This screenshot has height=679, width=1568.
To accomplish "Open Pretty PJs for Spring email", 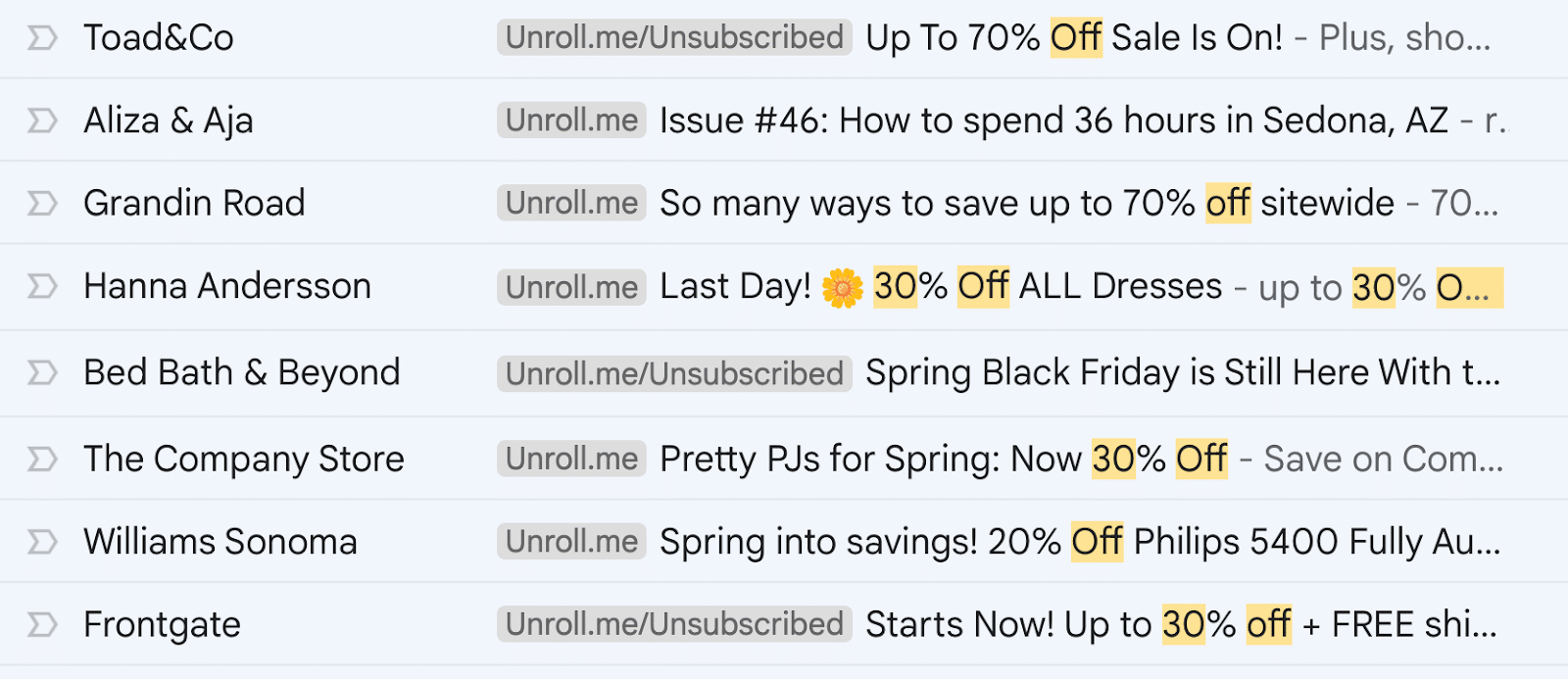I will click(x=943, y=459).
